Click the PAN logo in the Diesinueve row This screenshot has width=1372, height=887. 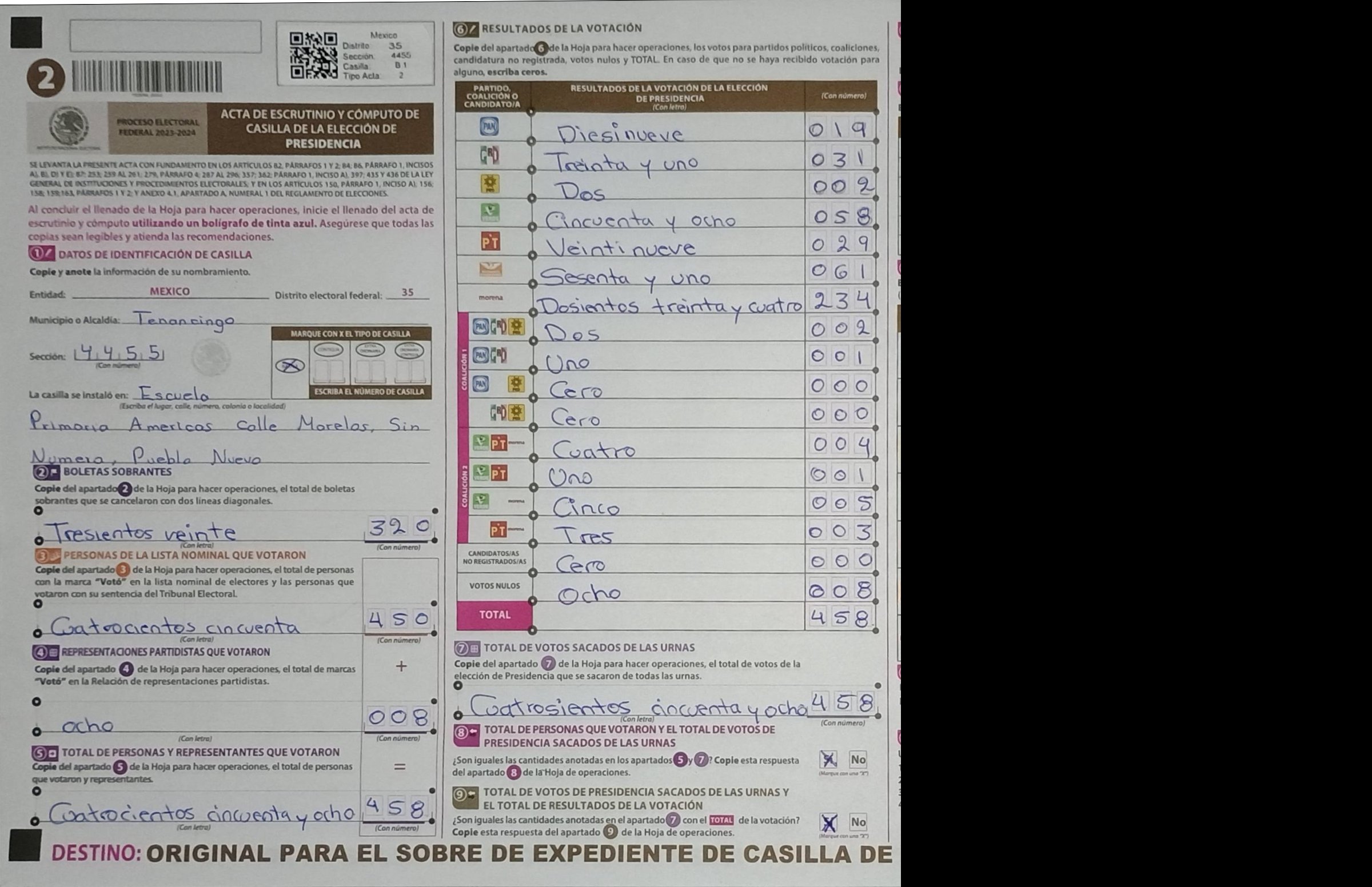pyautogui.click(x=489, y=127)
